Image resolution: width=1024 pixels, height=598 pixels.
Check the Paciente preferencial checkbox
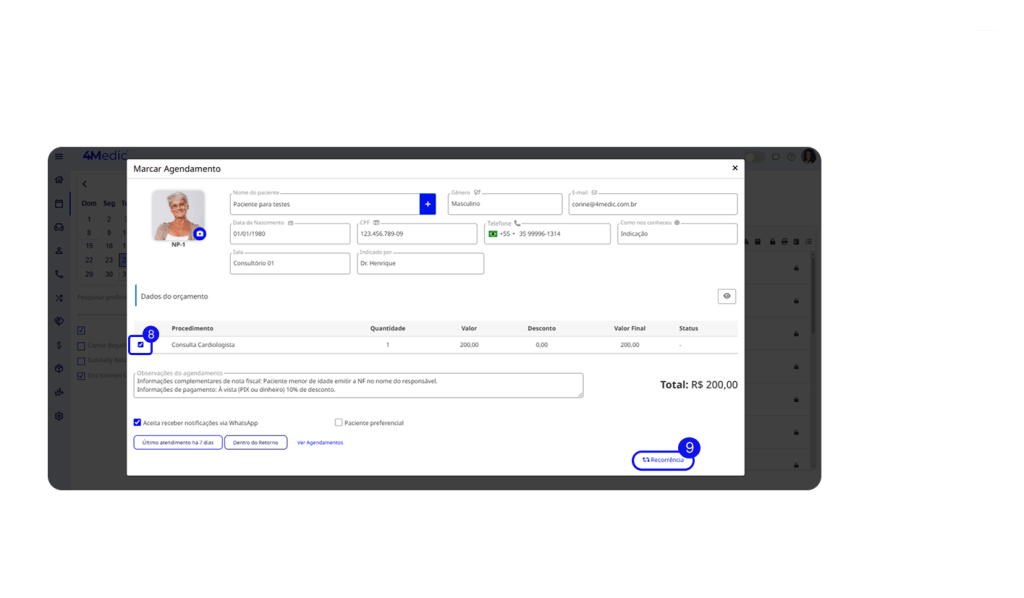339,422
